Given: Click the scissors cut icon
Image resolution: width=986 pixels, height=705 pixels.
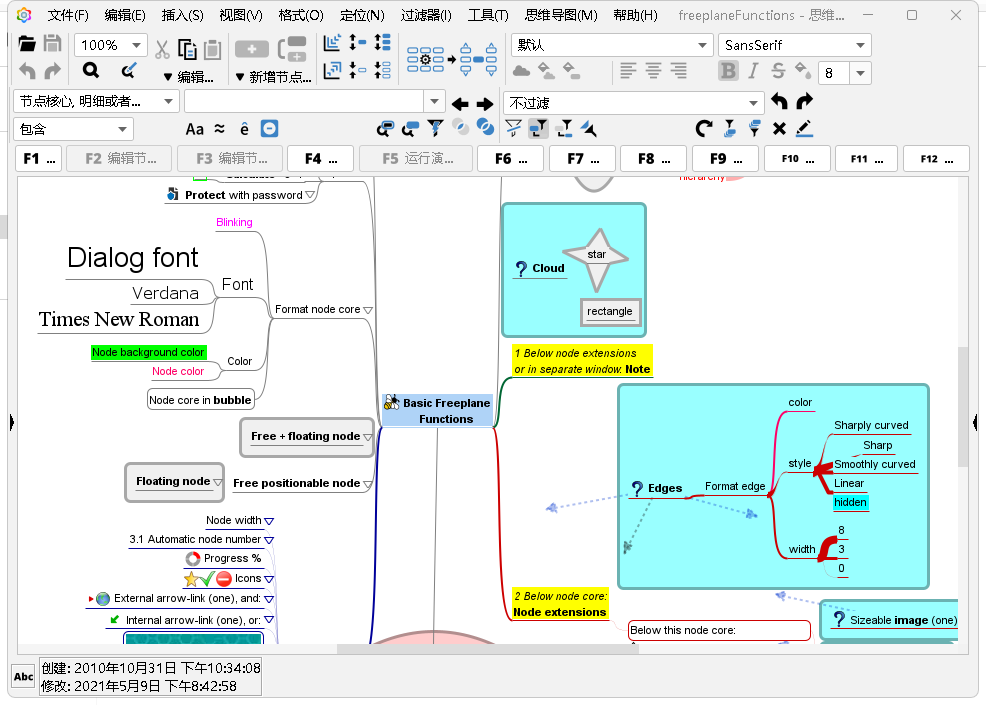Looking at the screenshot, I should (162, 49).
